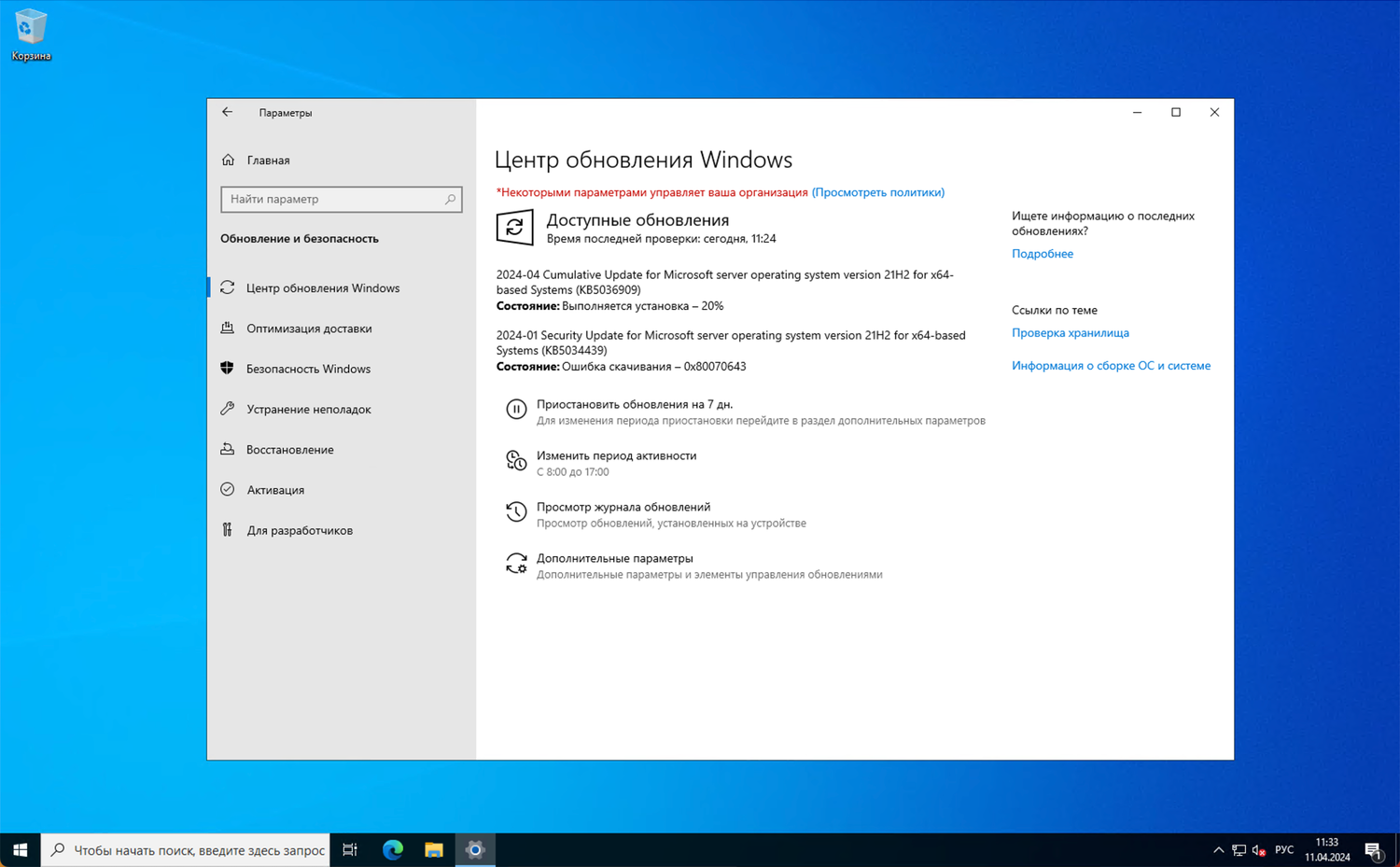Click the magnifier icon in settings search
Viewport: 1400px width, 867px height.
coord(450,199)
